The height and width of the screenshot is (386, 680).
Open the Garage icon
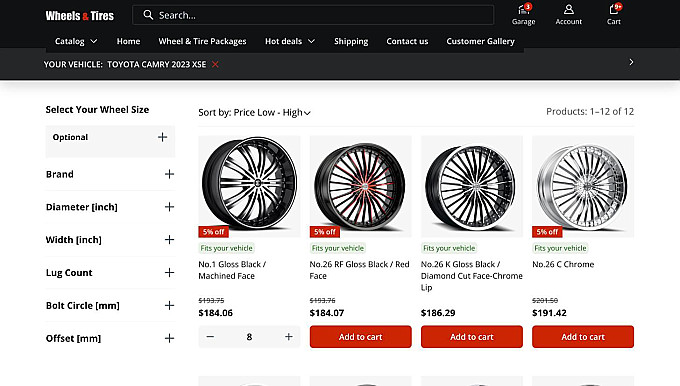523,14
